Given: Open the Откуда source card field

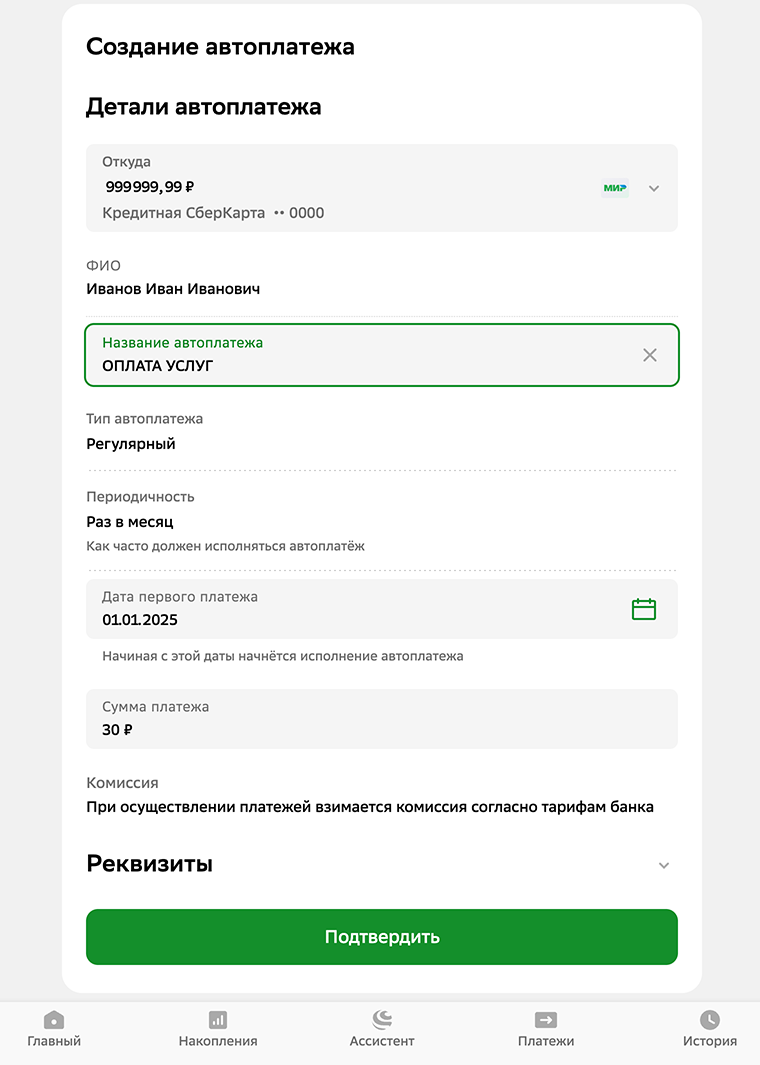Looking at the screenshot, I should point(382,187).
